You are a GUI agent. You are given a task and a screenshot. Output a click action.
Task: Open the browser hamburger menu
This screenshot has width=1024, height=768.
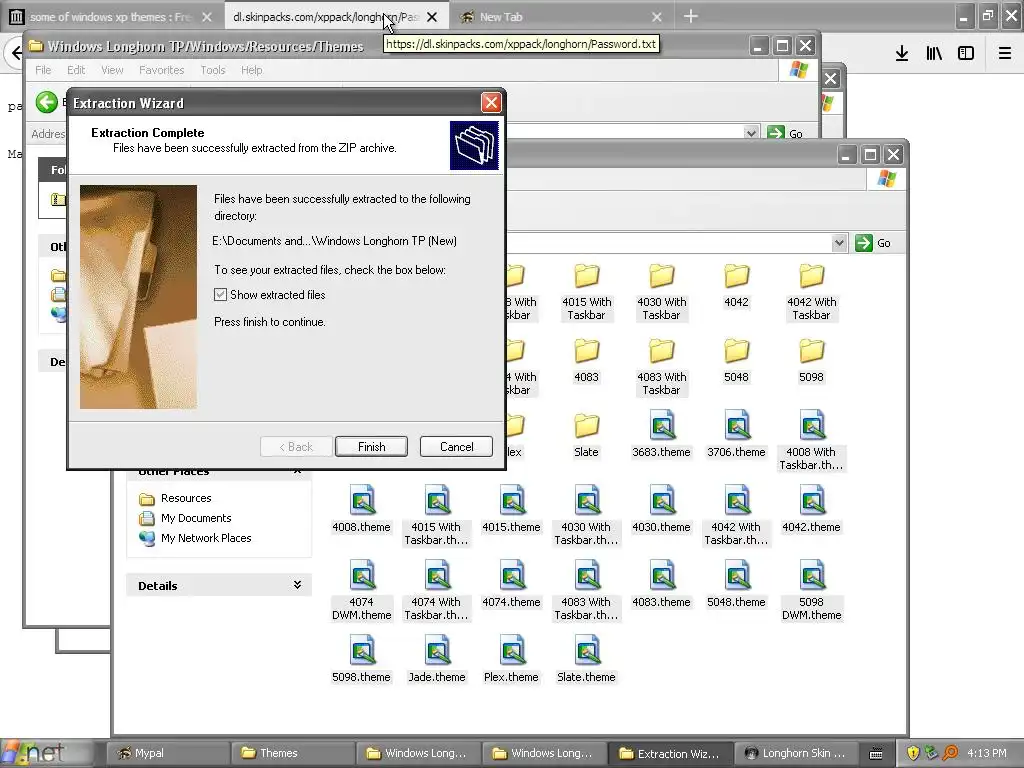click(1005, 54)
